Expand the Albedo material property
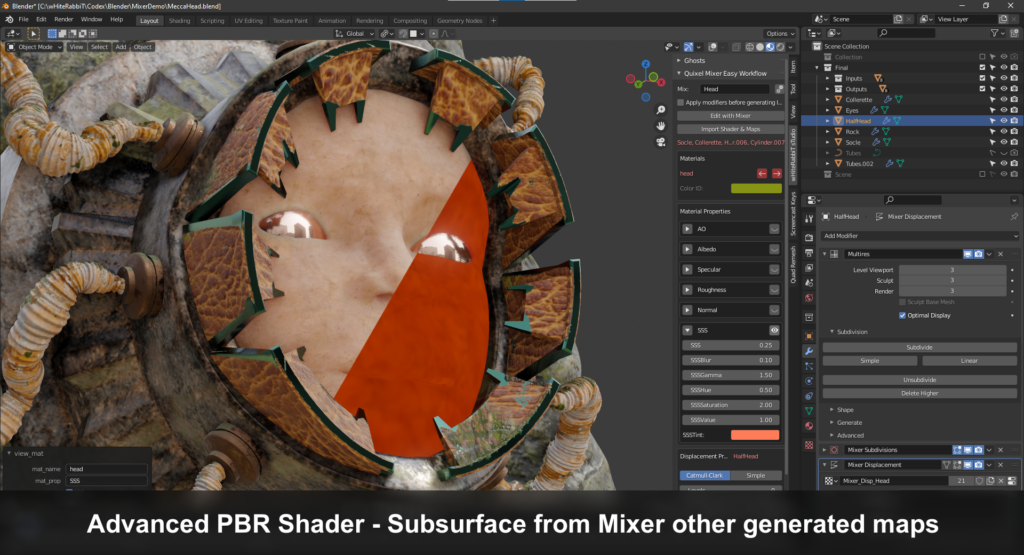This screenshot has width=1024, height=555. click(687, 249)
